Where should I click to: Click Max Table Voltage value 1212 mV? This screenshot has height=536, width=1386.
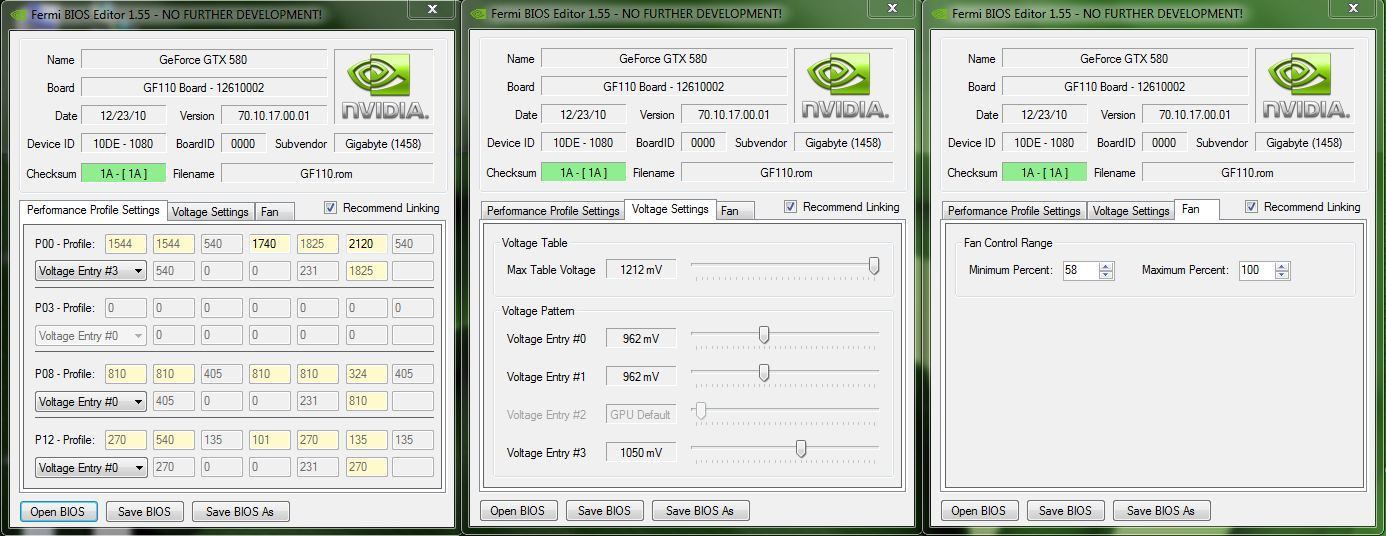(x=641, y=269)
